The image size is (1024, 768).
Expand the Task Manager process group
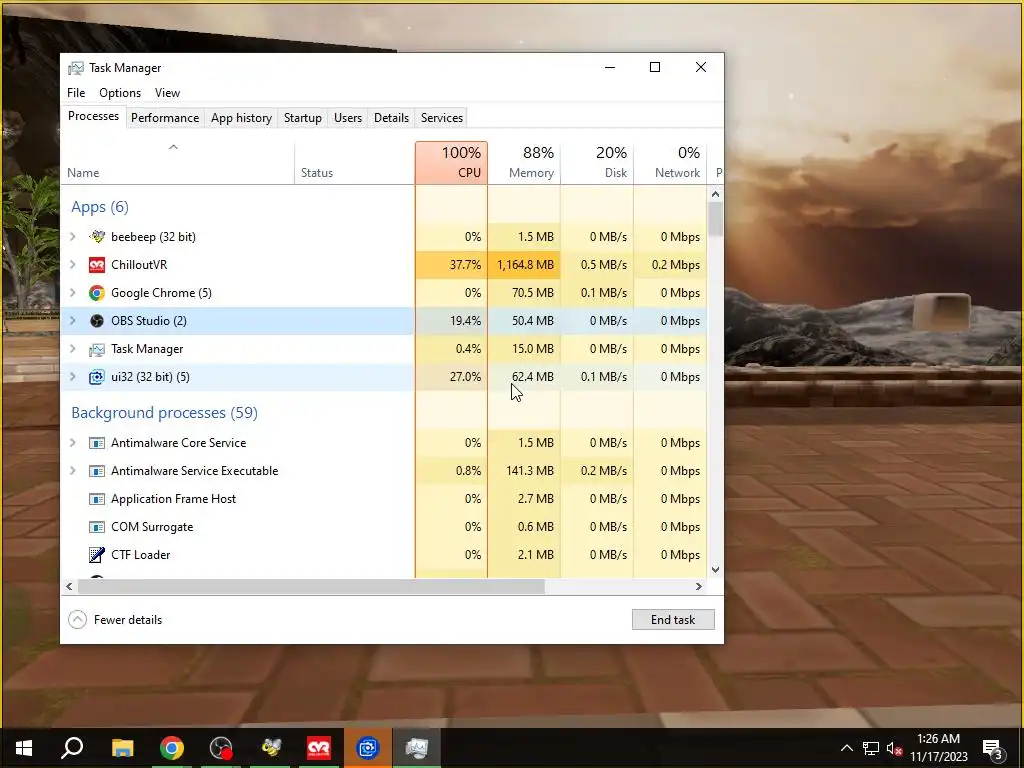(72, 349)
